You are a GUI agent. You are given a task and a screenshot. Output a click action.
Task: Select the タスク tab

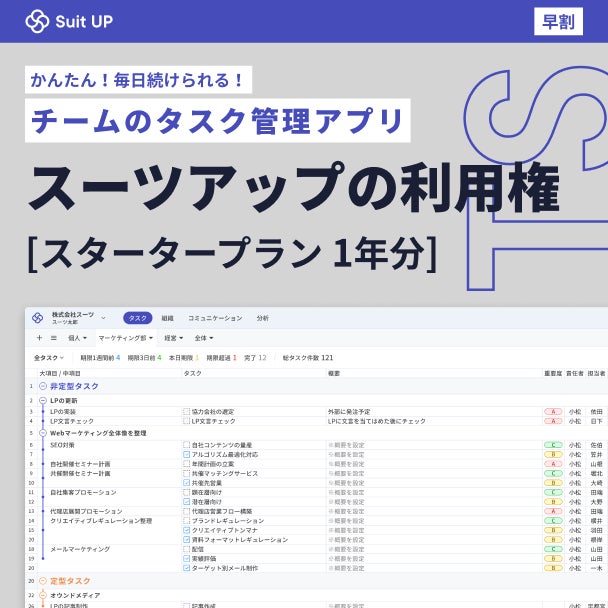(138, 318)
